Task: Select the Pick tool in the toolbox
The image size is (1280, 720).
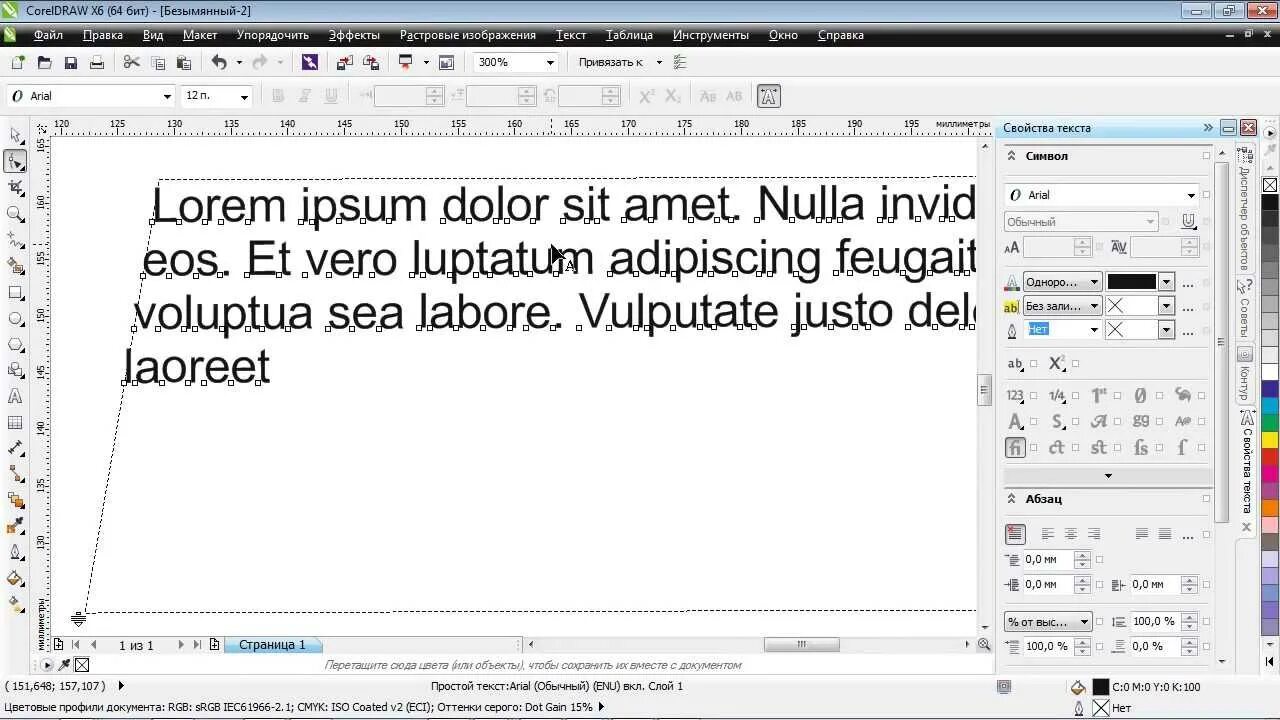Action: (x=14, y=134)
